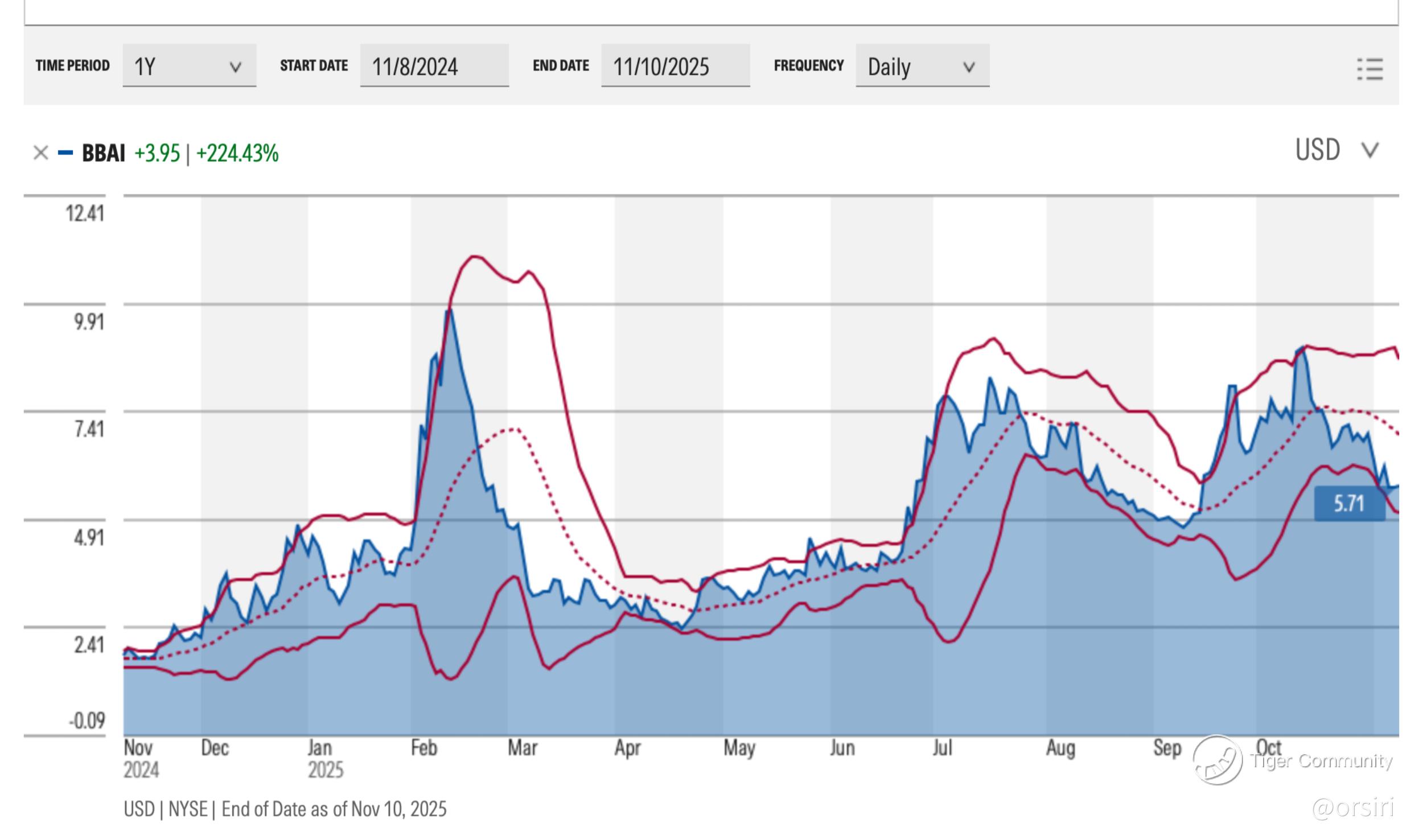
Task: Click the Oct label on time axis
Action: click(x=1268, y=747)
